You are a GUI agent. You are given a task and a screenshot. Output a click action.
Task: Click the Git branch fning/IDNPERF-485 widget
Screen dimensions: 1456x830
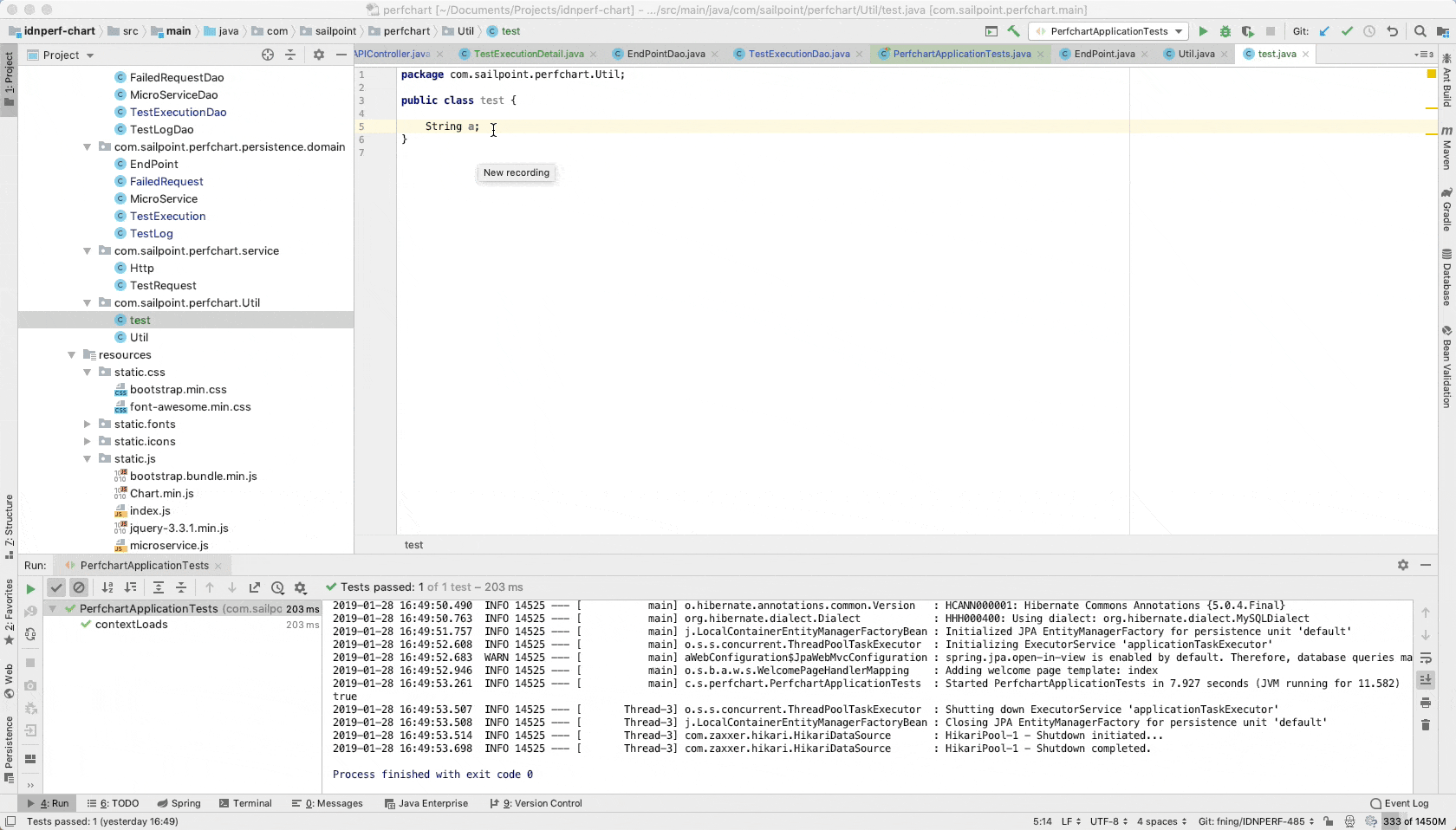(1257, 821)
